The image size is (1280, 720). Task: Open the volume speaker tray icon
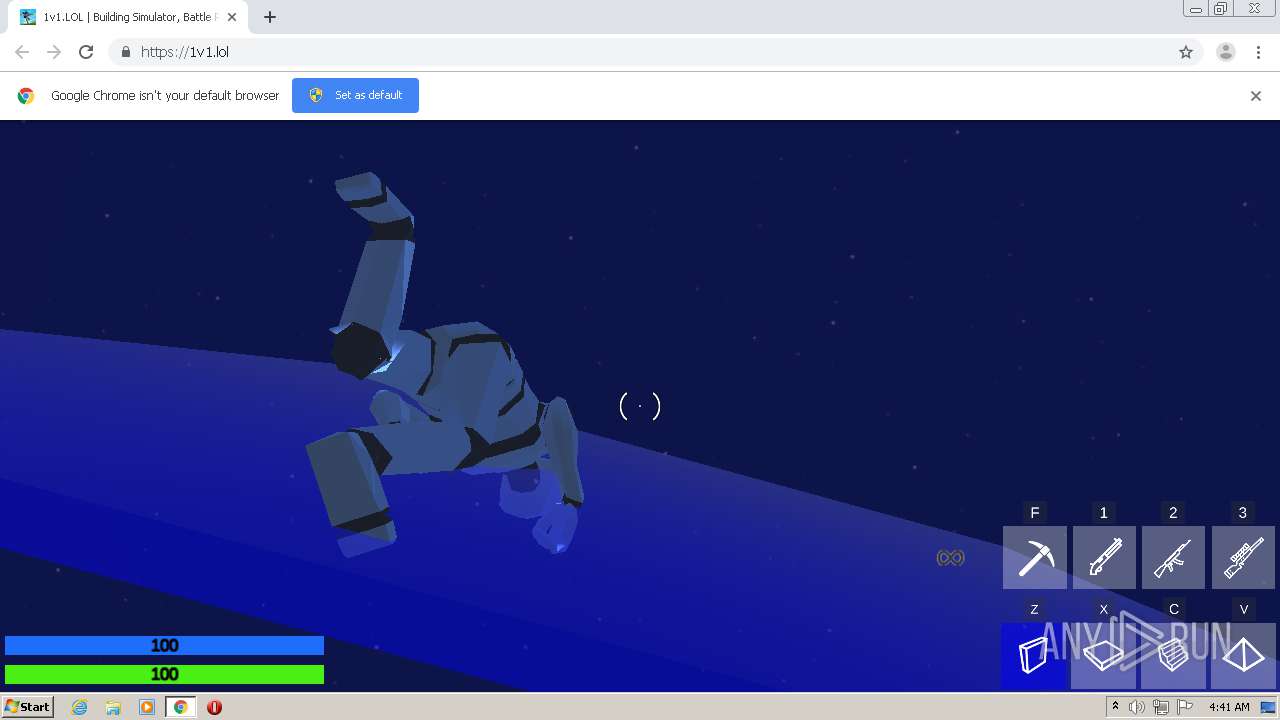click(1137, 707)
